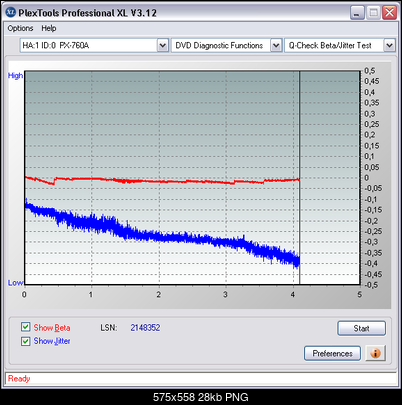Click the Show Beta red label text
Viewport: 402px width, 405px height.
(52, 328)
